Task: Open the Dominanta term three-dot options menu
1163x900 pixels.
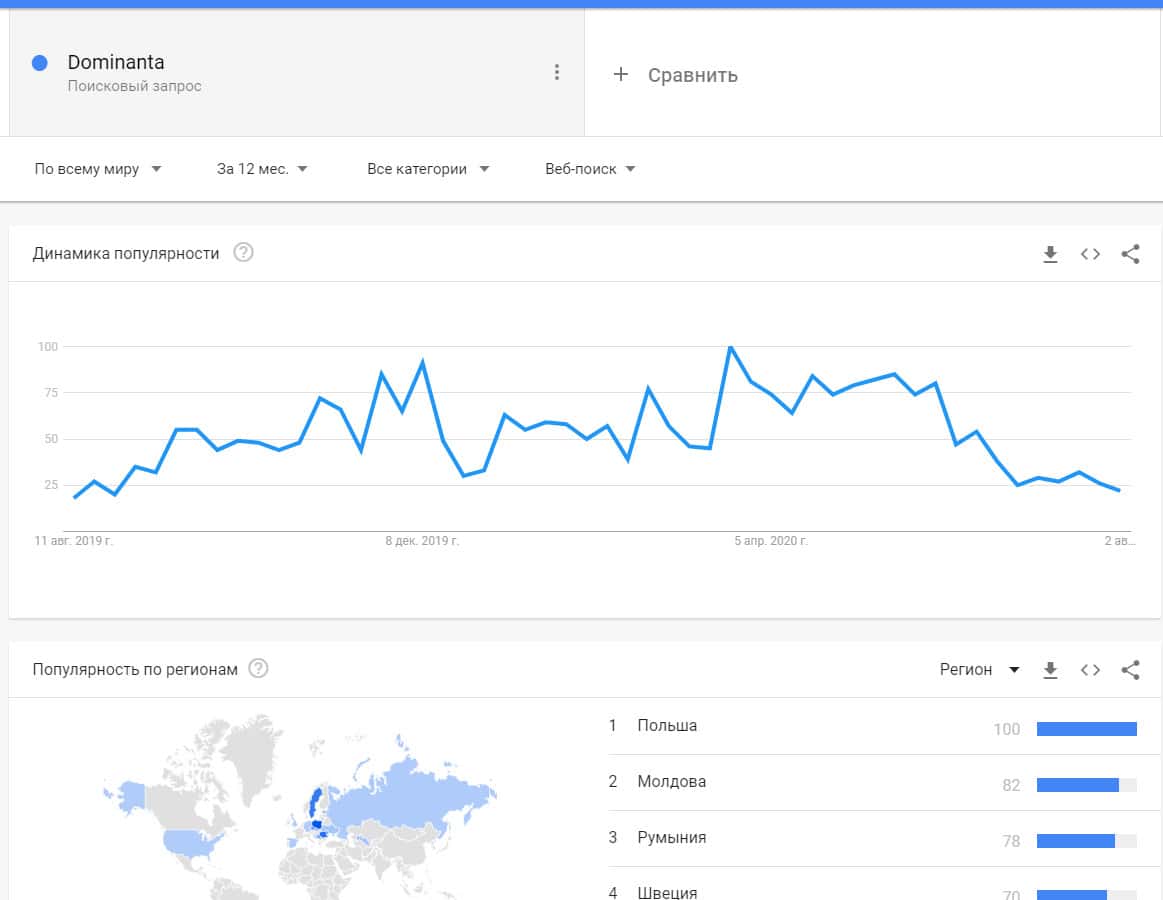Action: coord(557,72)
